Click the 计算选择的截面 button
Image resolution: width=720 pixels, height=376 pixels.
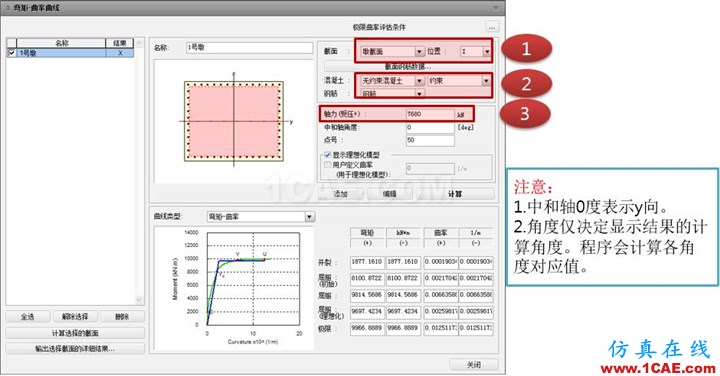click(75, 333)
